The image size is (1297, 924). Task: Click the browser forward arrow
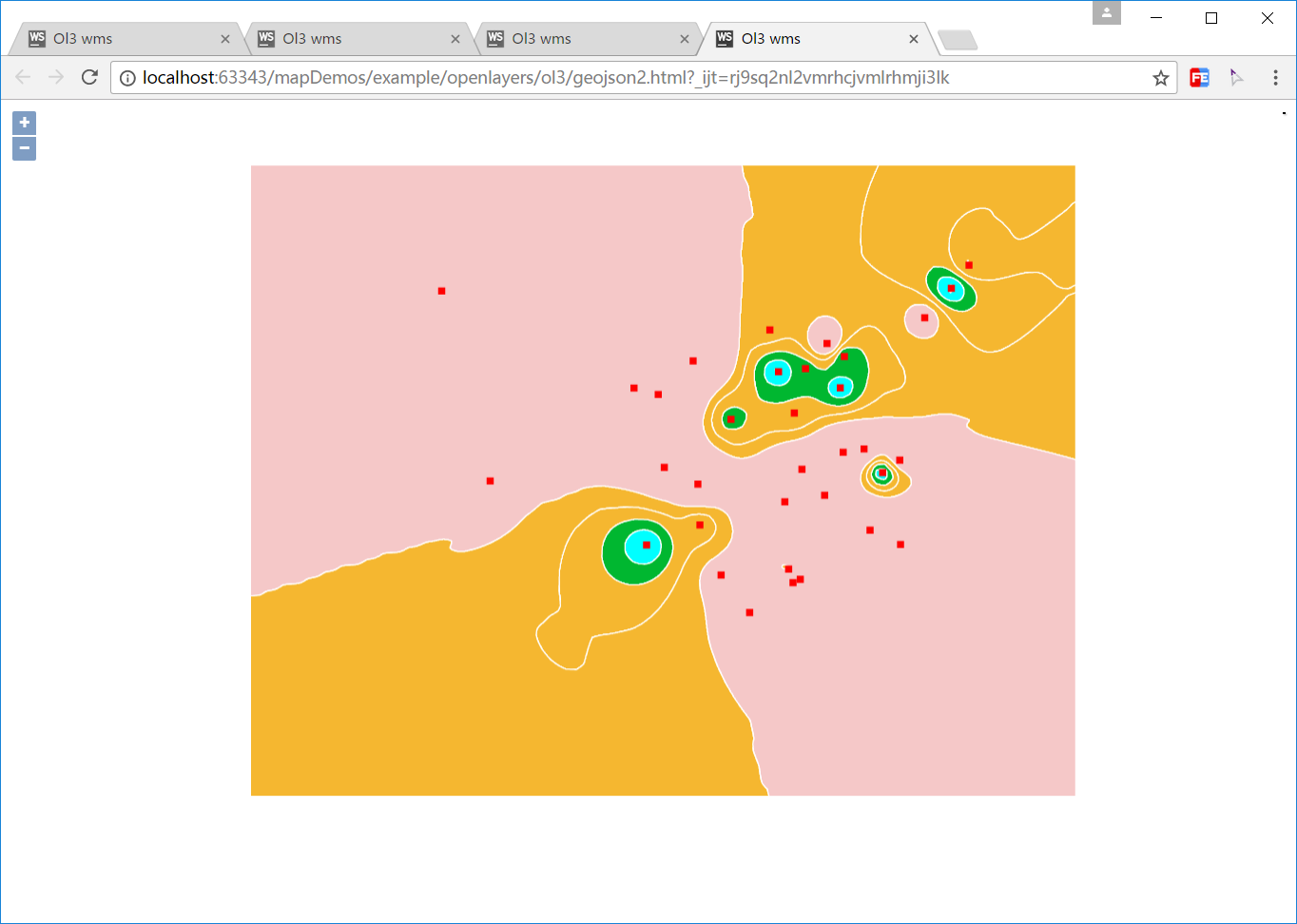pos(56,77)
